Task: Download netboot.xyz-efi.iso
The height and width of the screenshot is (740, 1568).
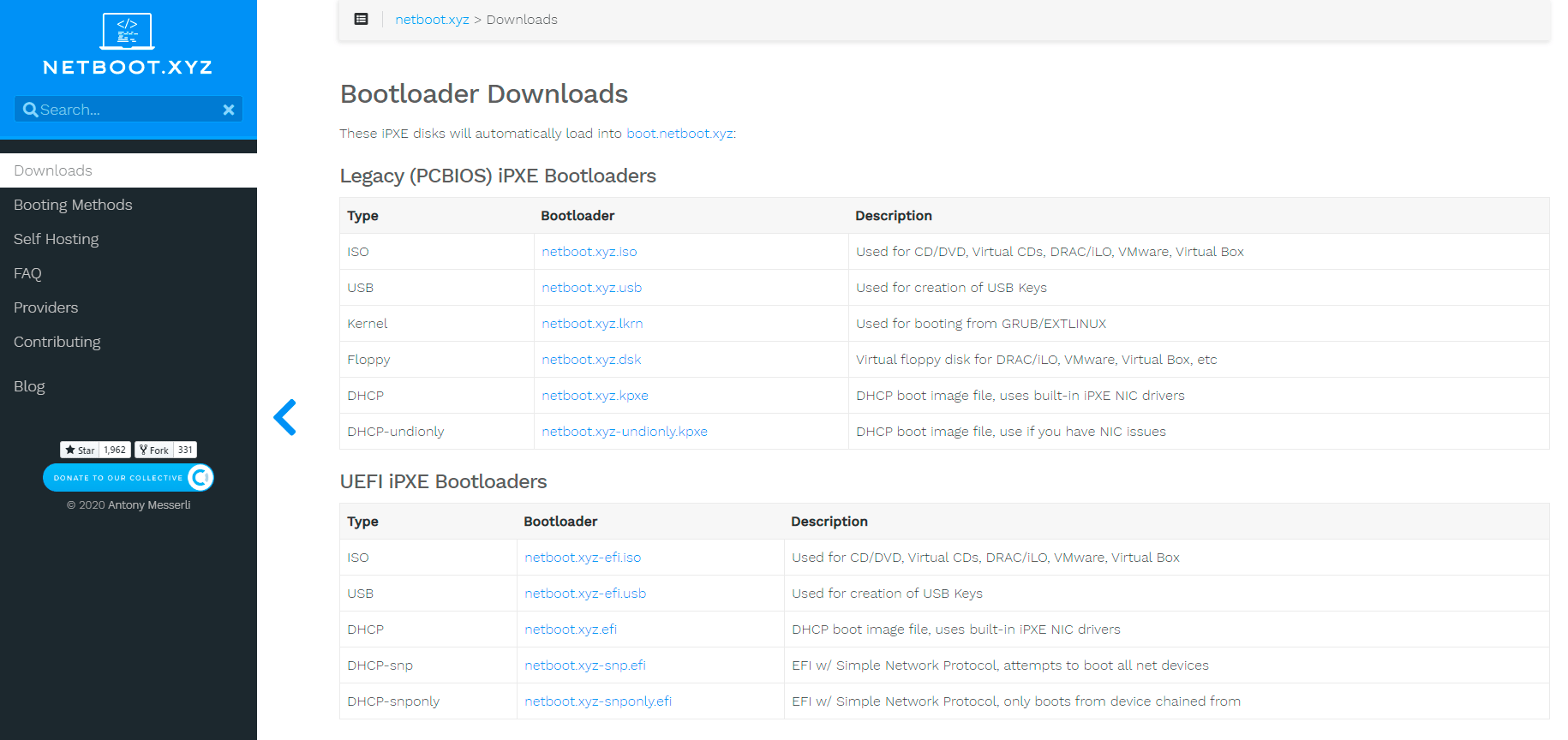Action: coord(583,558)
